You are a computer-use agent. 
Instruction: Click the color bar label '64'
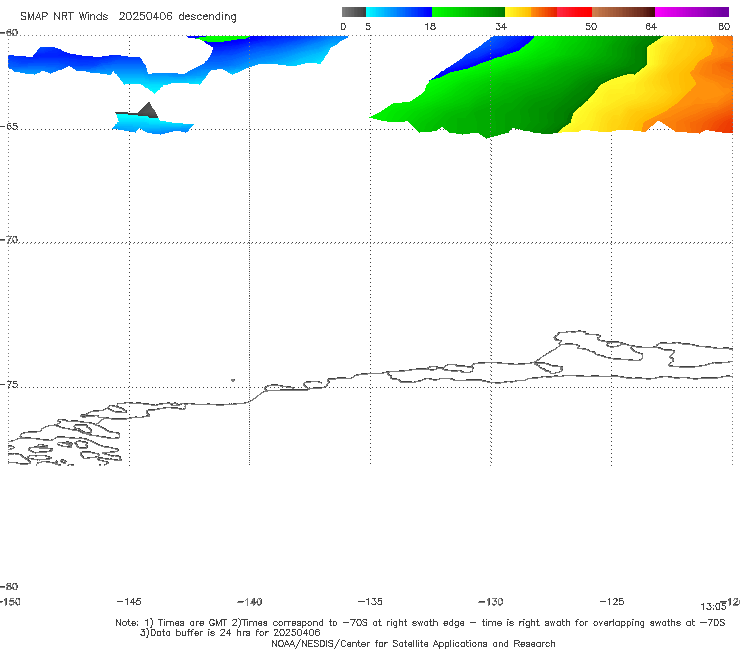pos(651,26)
